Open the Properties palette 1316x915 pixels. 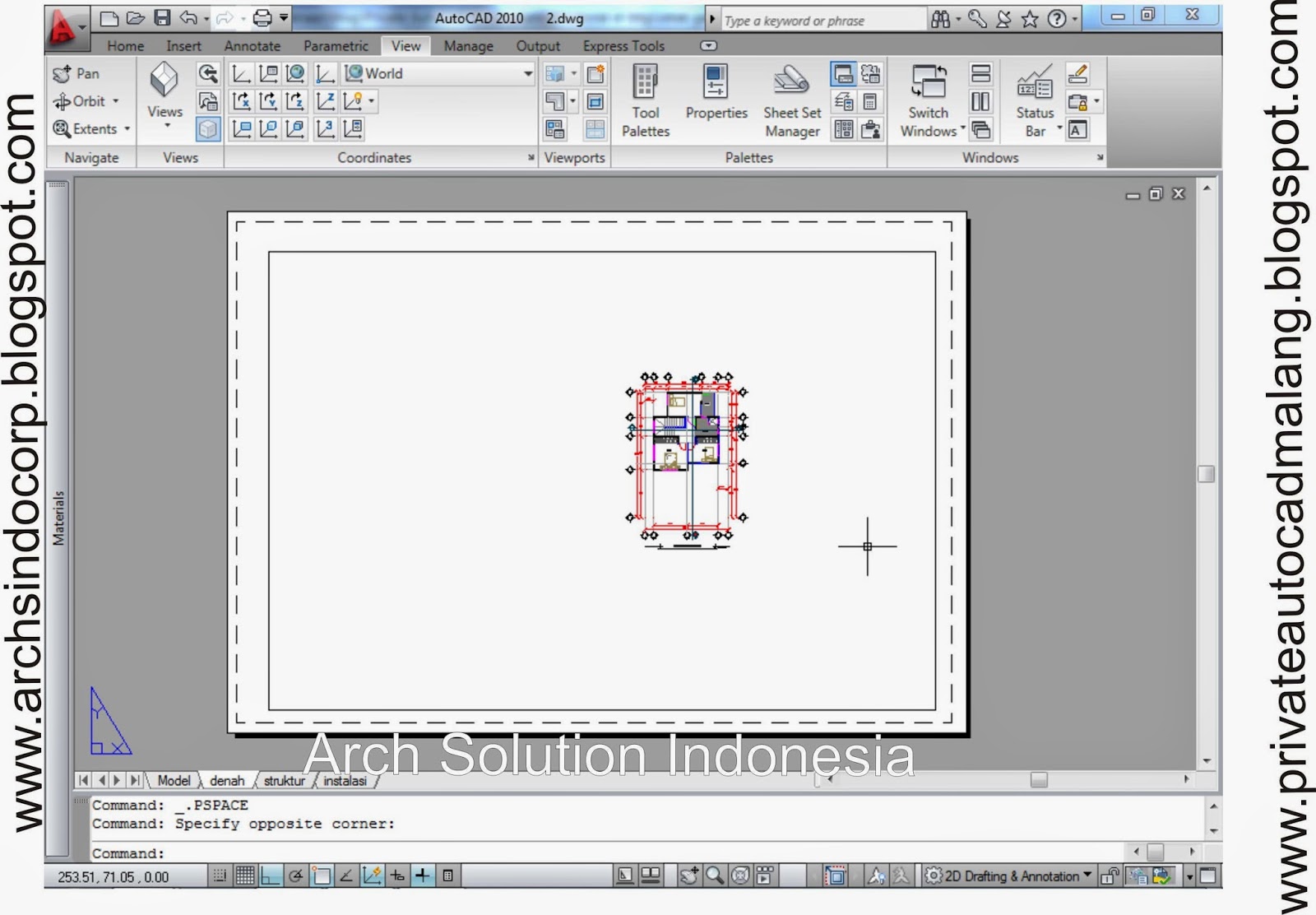click(x=716, y=92)
